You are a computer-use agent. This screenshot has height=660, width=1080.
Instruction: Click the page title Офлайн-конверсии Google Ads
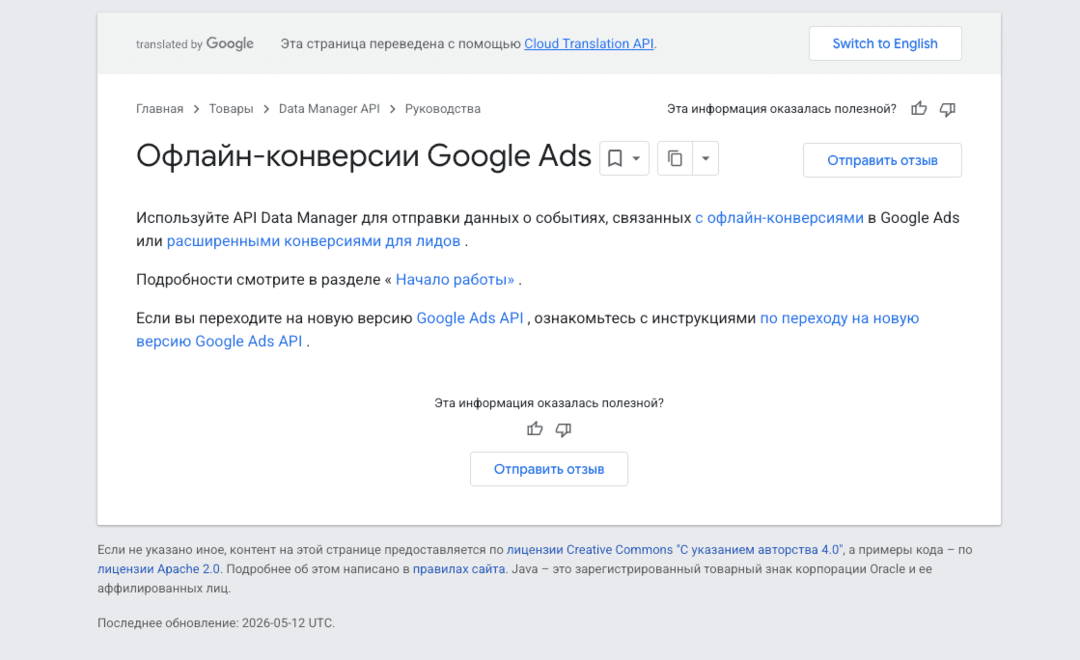tap(364, 156)
